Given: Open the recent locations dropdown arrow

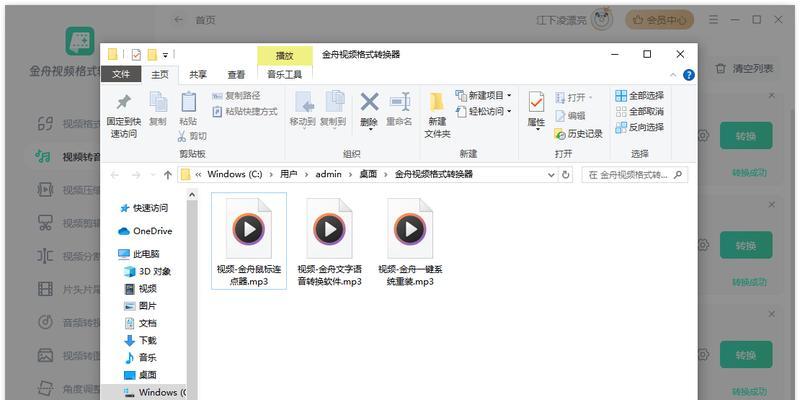Looking at the screenshot, I should click(153, 175).
